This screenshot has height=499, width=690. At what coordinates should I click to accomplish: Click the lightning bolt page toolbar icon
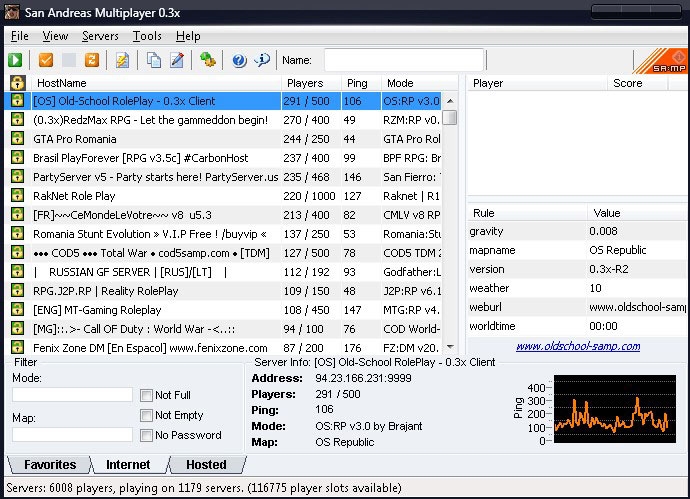(122, 60)
